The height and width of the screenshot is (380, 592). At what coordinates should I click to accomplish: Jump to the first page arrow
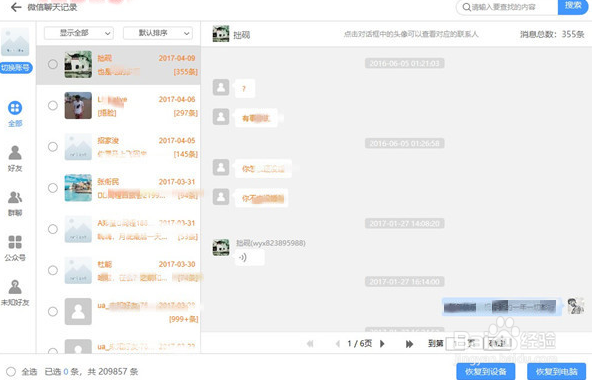coord(310,344)
